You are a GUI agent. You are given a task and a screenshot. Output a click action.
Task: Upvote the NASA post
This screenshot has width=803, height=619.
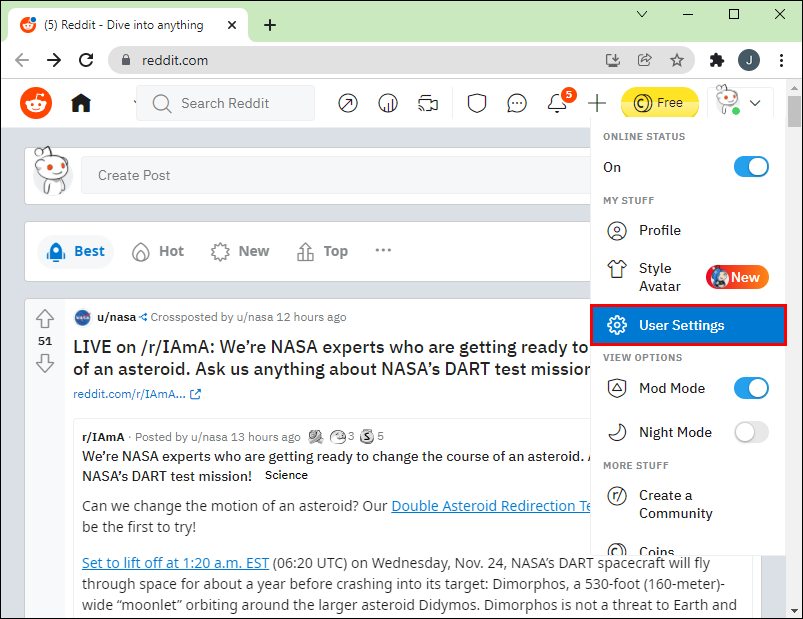(x=45, y=319)
